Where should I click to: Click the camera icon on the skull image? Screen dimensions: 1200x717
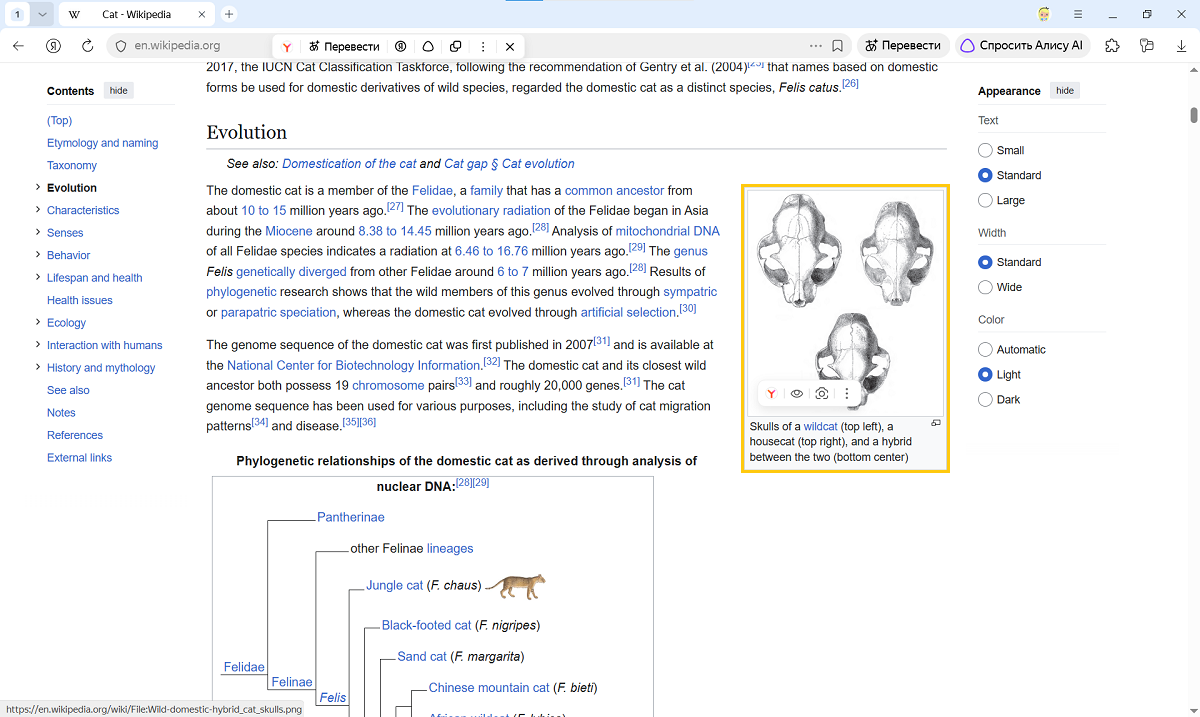822,394
